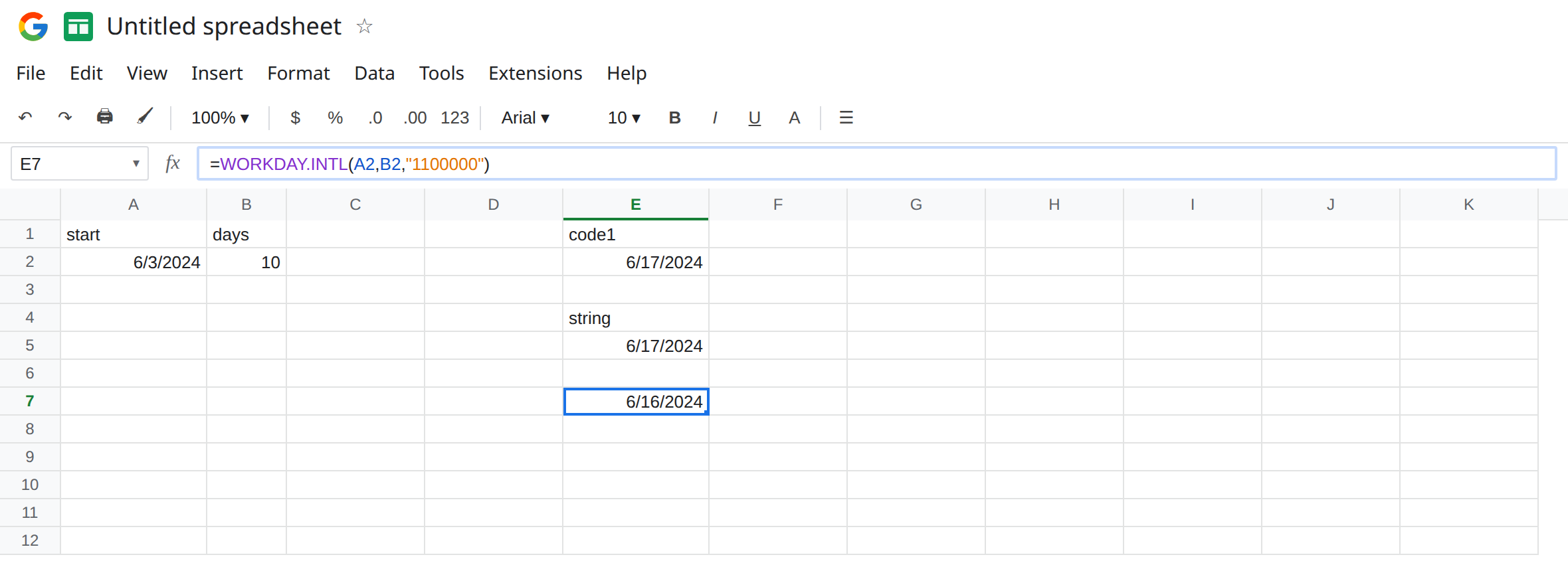Image resolution: width=1568 pixels, height=563 pixels.
Task: Select cell showing 6/16/2024
Action: 636,402
